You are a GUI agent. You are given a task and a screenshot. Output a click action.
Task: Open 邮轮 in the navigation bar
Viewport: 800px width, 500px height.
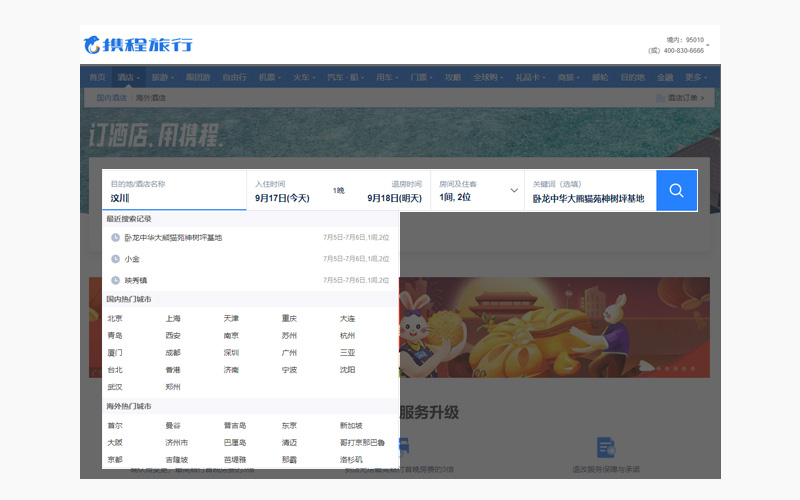pos(600,77)
